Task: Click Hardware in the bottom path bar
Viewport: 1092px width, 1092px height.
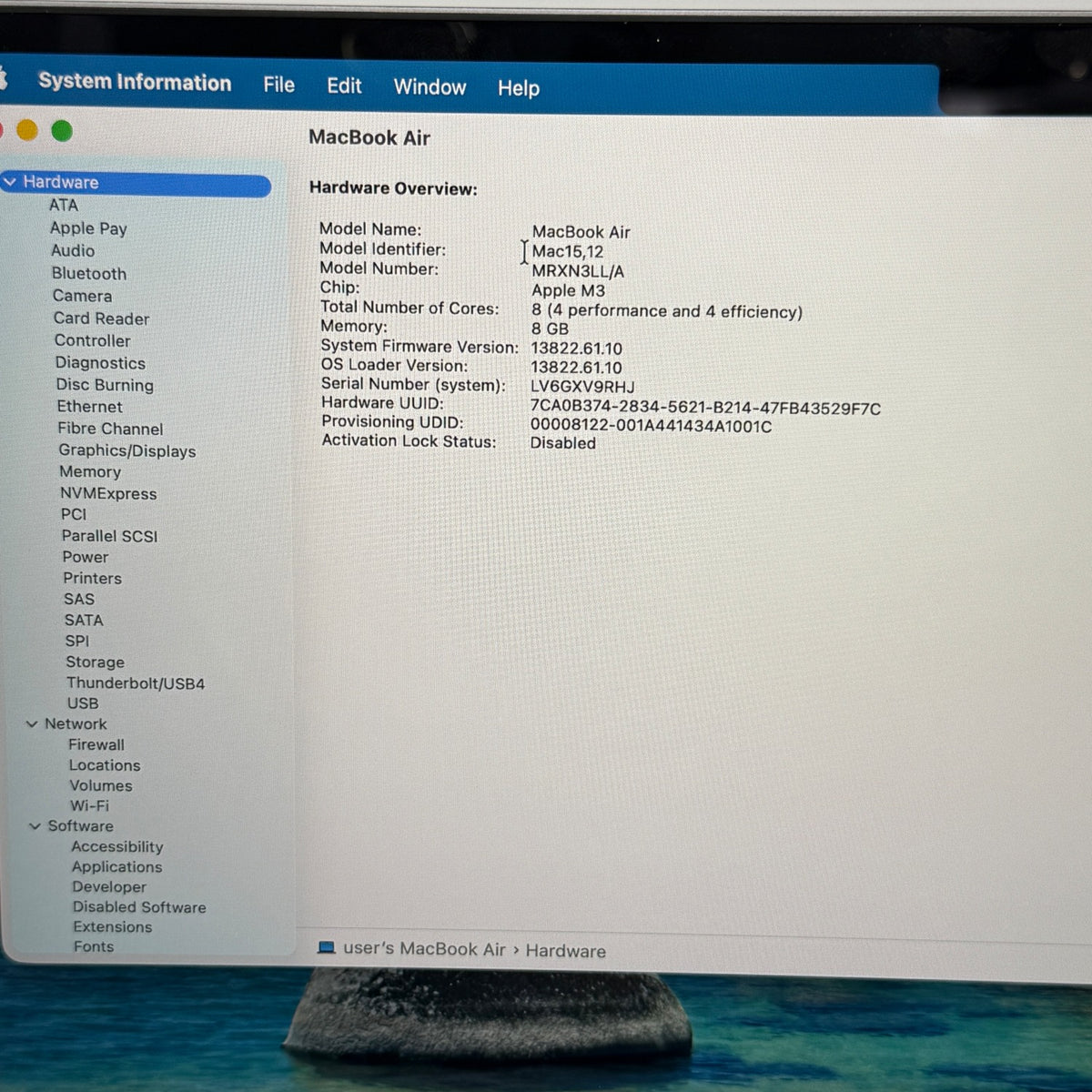Action: [x=565, y=951]
